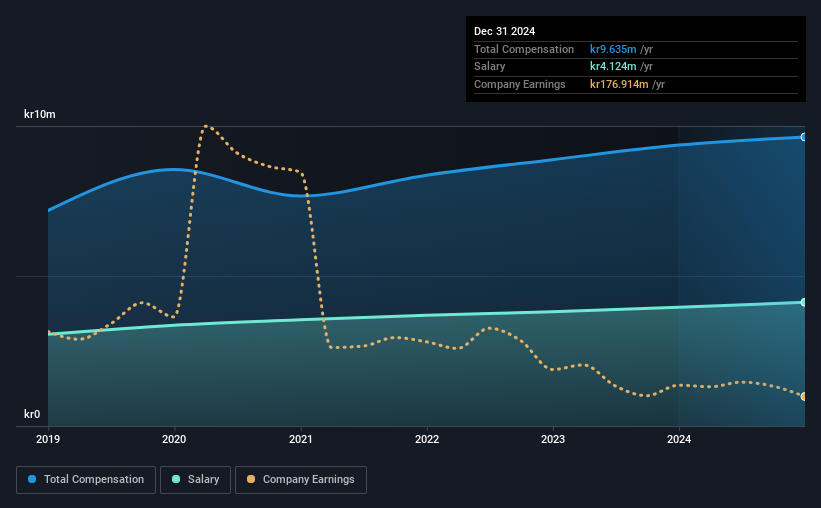Click the kr0 y-axis label

click(x=32, y=414)
